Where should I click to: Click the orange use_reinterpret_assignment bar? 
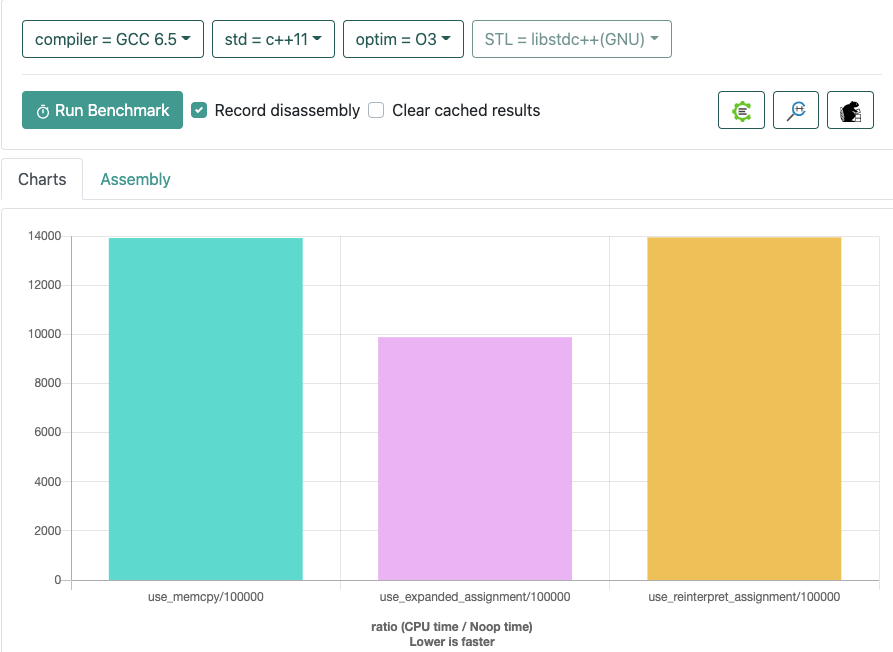tap(744, 408)
